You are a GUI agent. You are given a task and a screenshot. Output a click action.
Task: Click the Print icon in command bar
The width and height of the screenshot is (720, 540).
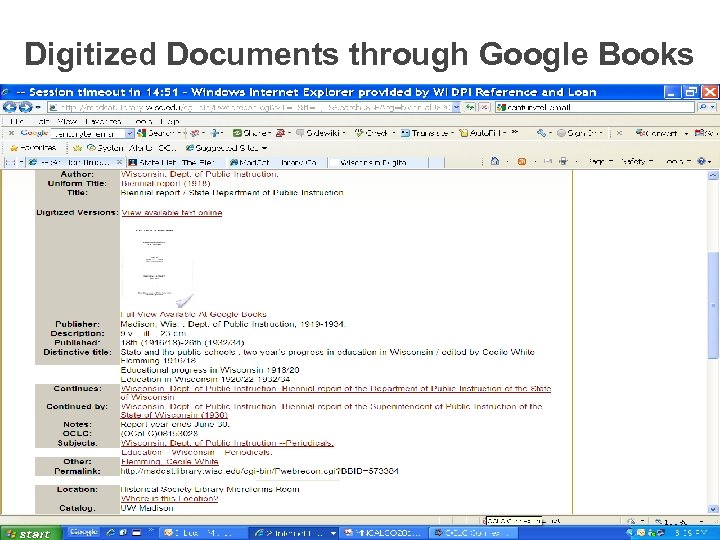click(x=563, y=161)
